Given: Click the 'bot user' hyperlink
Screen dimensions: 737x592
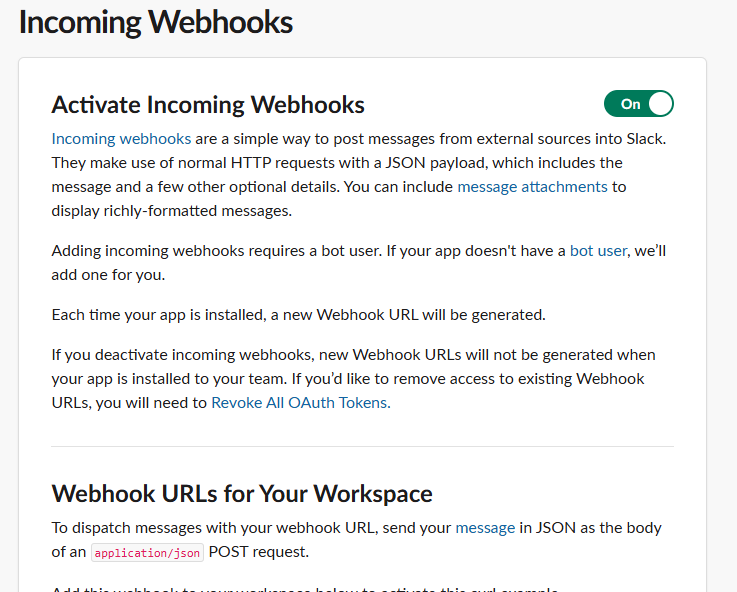Looking at the screenshot, I should (597, 250).
